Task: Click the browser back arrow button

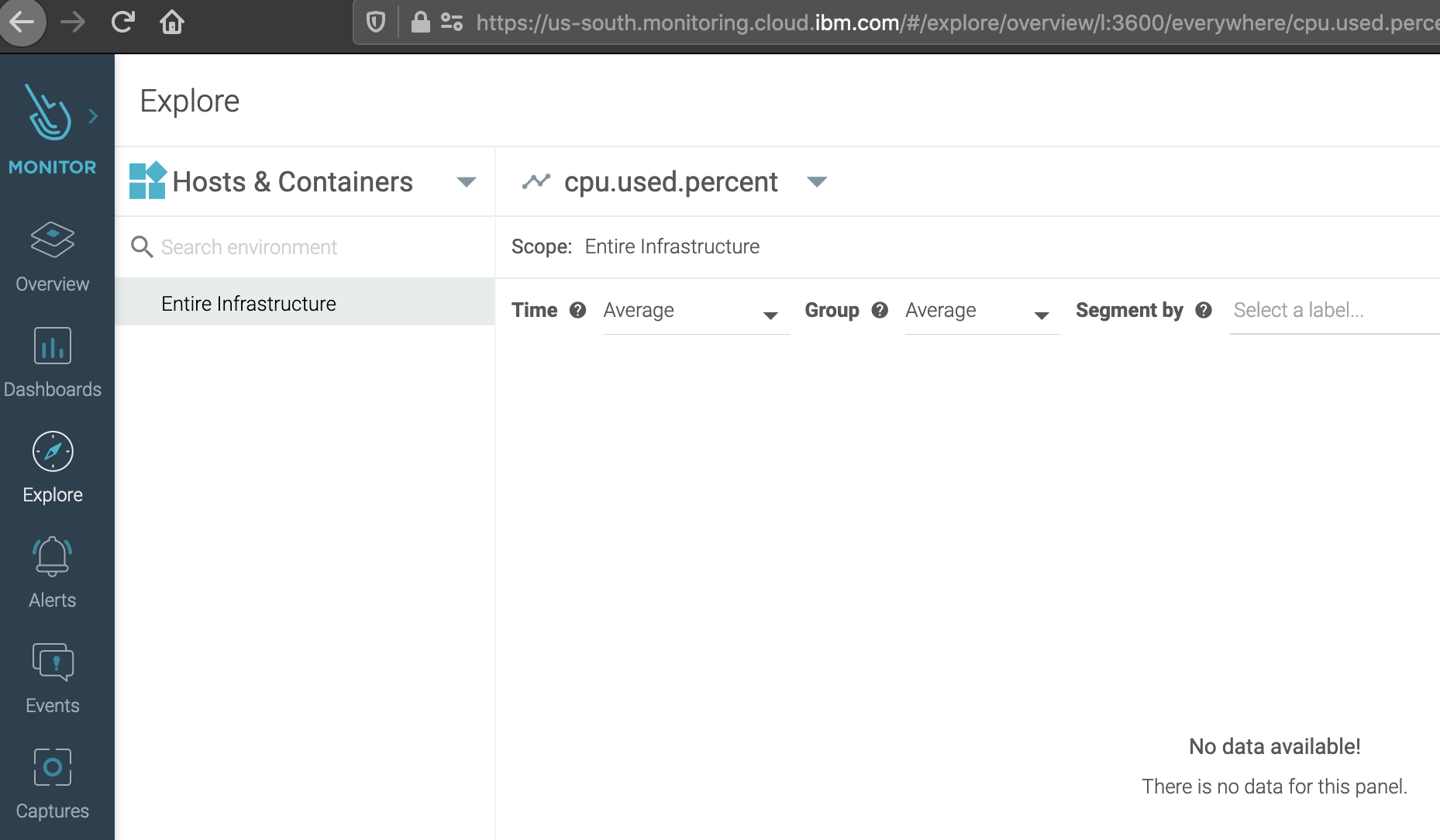Action: tap(22, 22)
